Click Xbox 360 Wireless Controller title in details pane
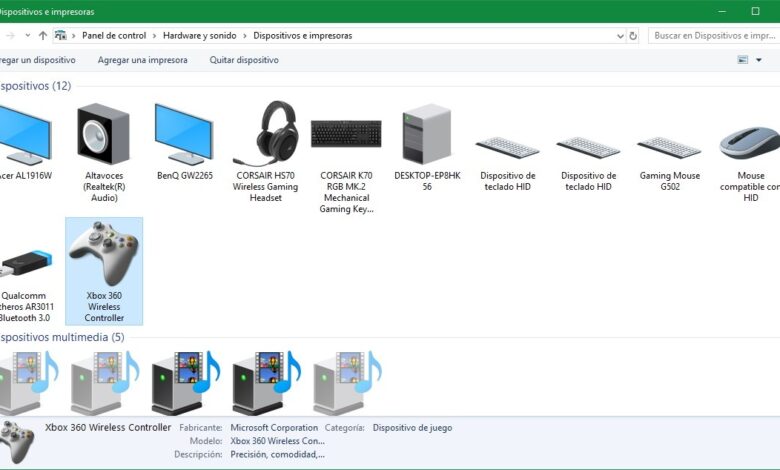Viewport: 780px width, 470px height. tap(108, 427)
